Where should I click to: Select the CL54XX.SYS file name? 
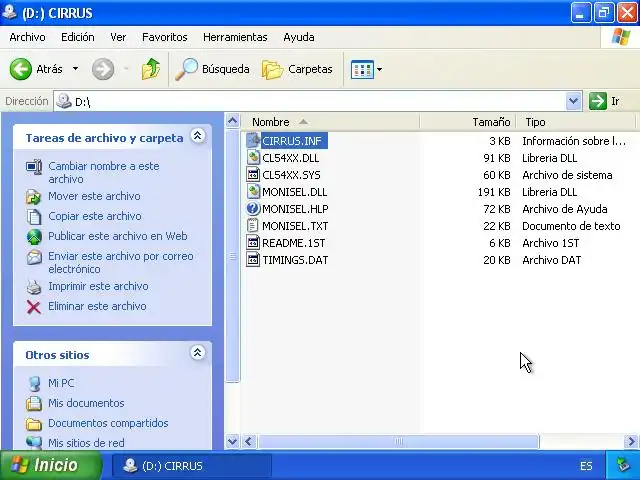[x=291, y=175]
